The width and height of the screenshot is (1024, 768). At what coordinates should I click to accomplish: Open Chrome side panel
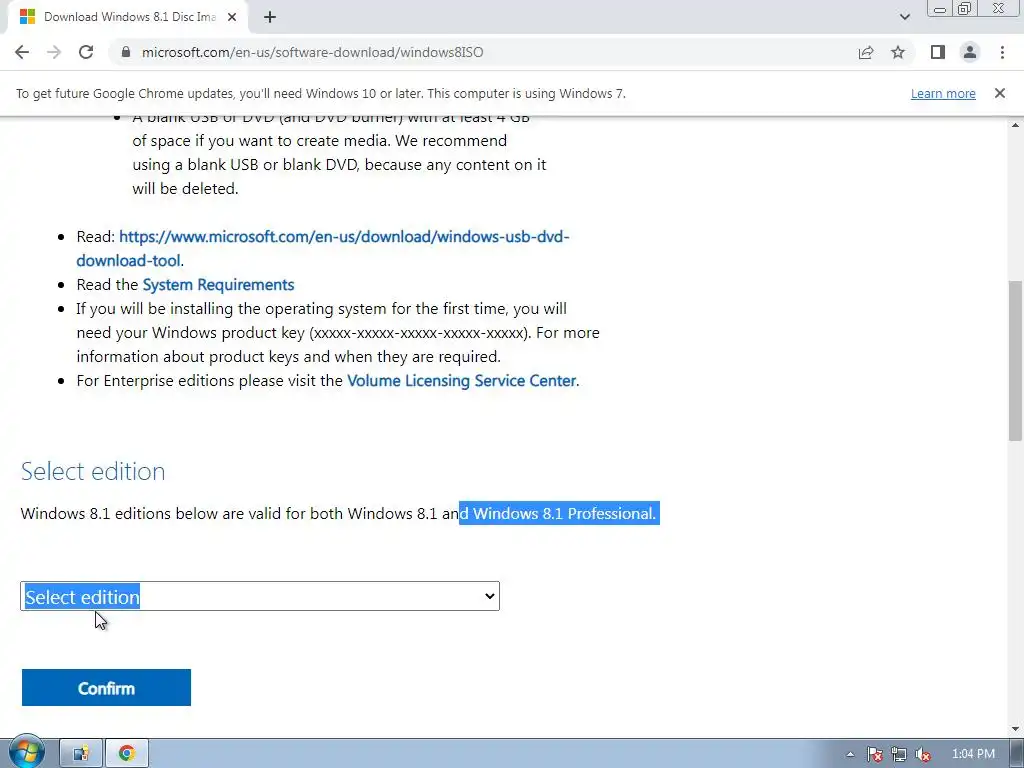click(x=938, y=52)
